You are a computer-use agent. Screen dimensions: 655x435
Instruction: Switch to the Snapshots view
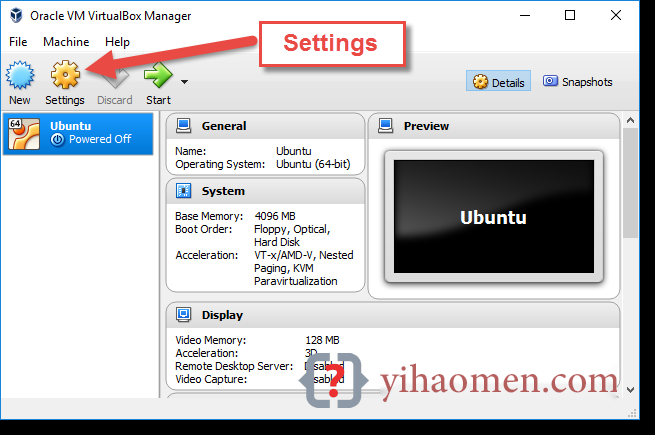point(578,81)
